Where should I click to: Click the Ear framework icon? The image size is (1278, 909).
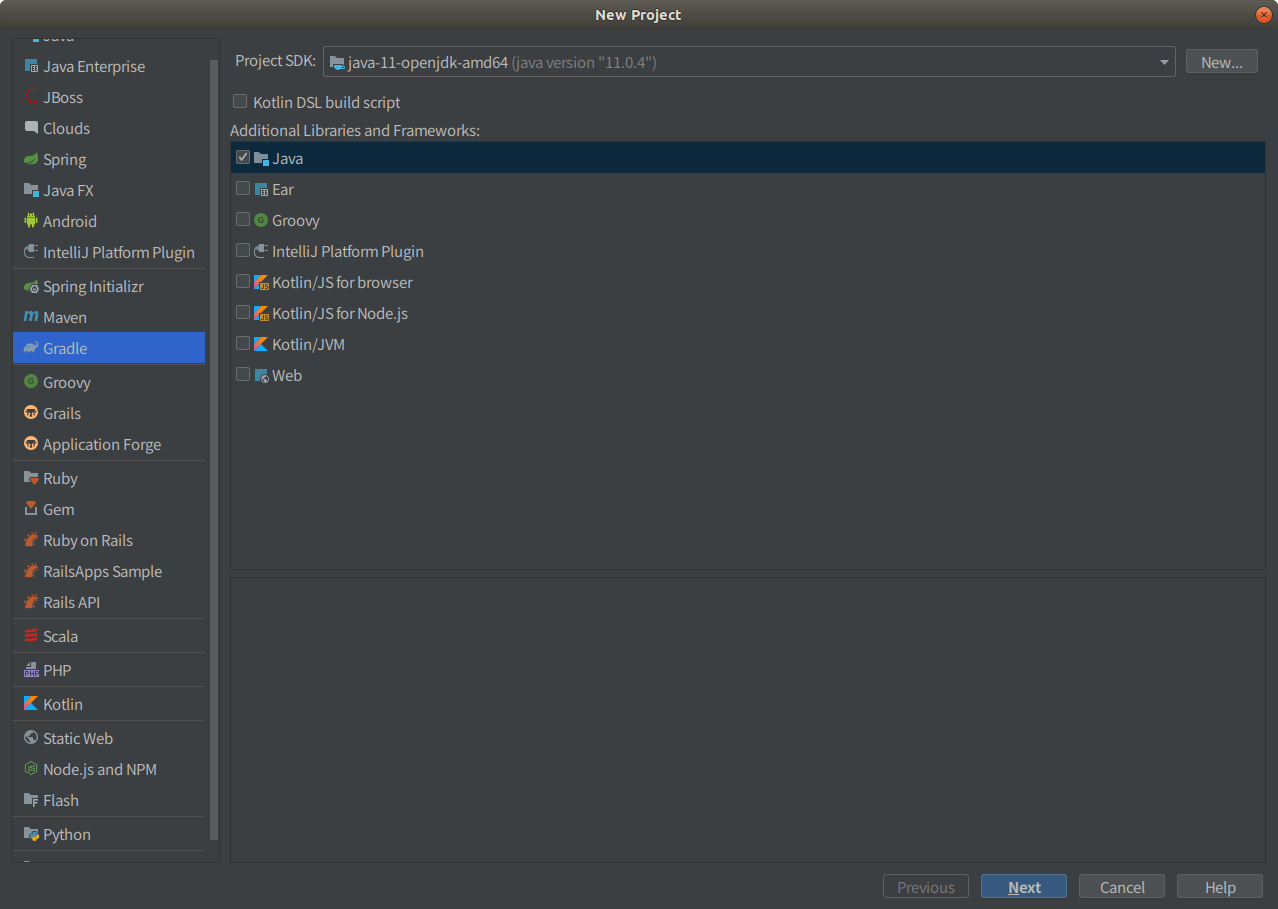(x=261, y=190)
